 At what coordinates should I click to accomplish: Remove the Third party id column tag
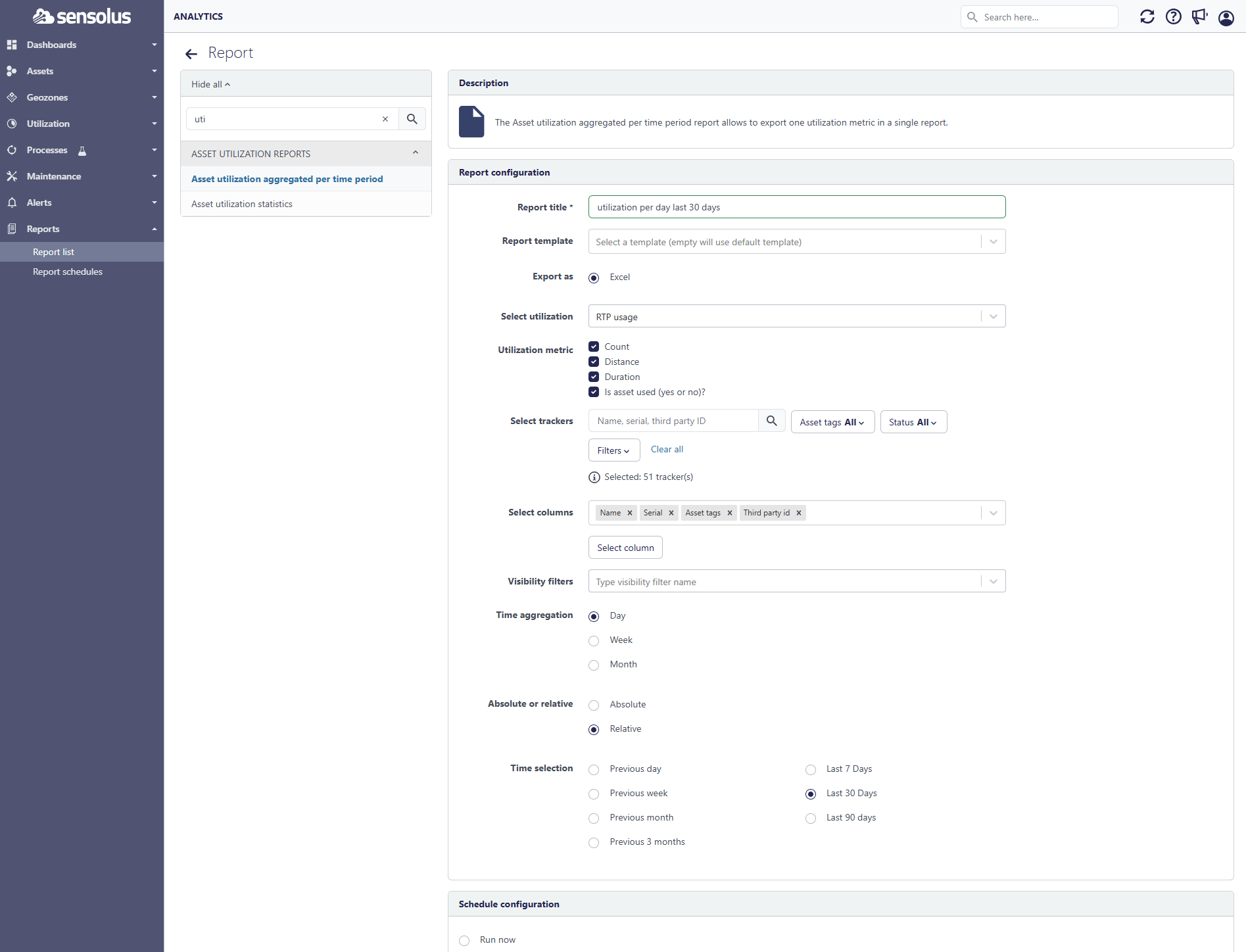tap(799, 513)
